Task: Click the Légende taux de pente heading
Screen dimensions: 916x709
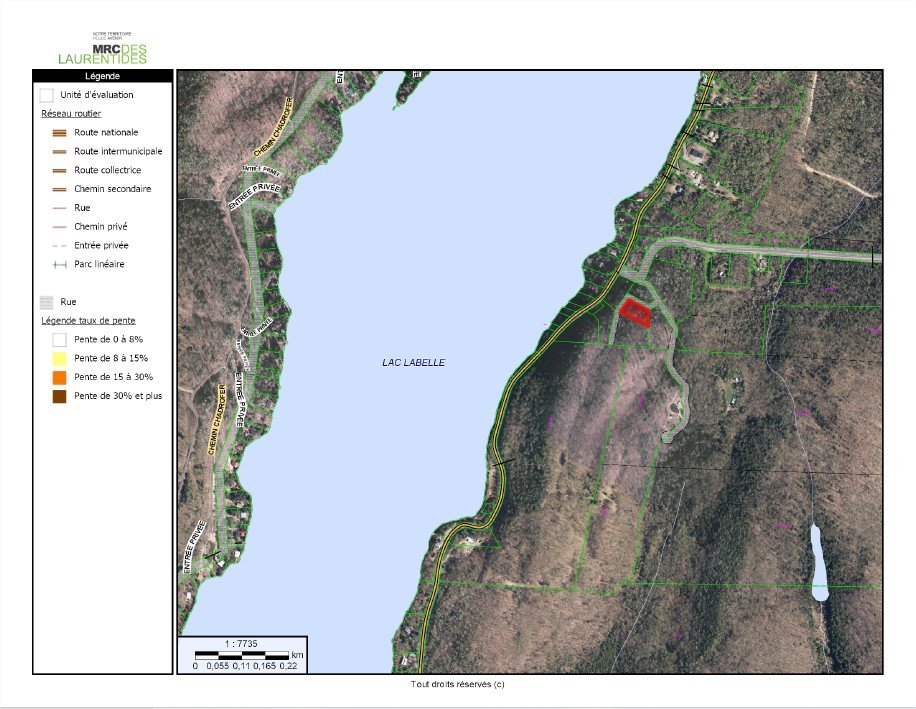Action: click(x=88, y=320)
